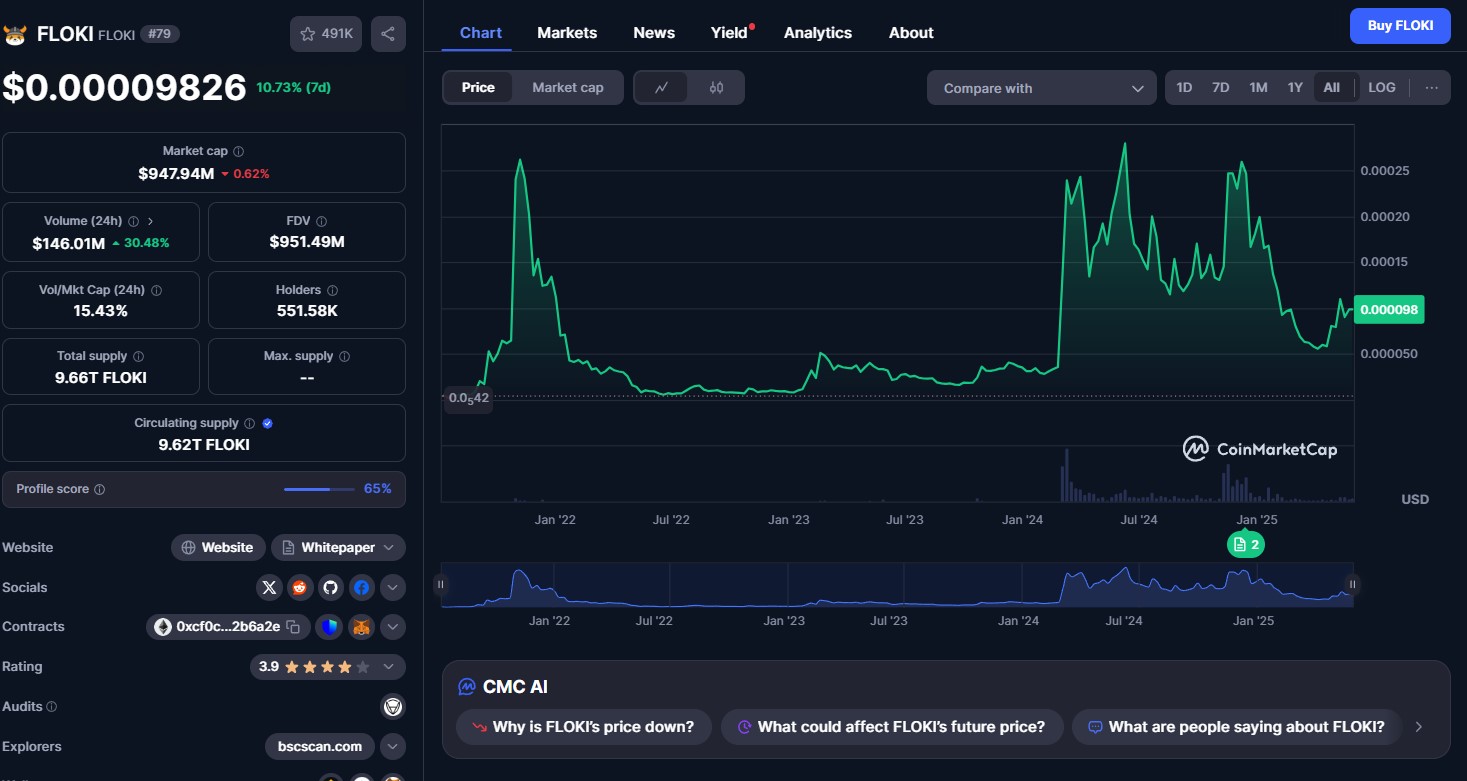Open the official Website link
Image resolution: width=1467 pixels, height=781 pixels.
point(219,547)
